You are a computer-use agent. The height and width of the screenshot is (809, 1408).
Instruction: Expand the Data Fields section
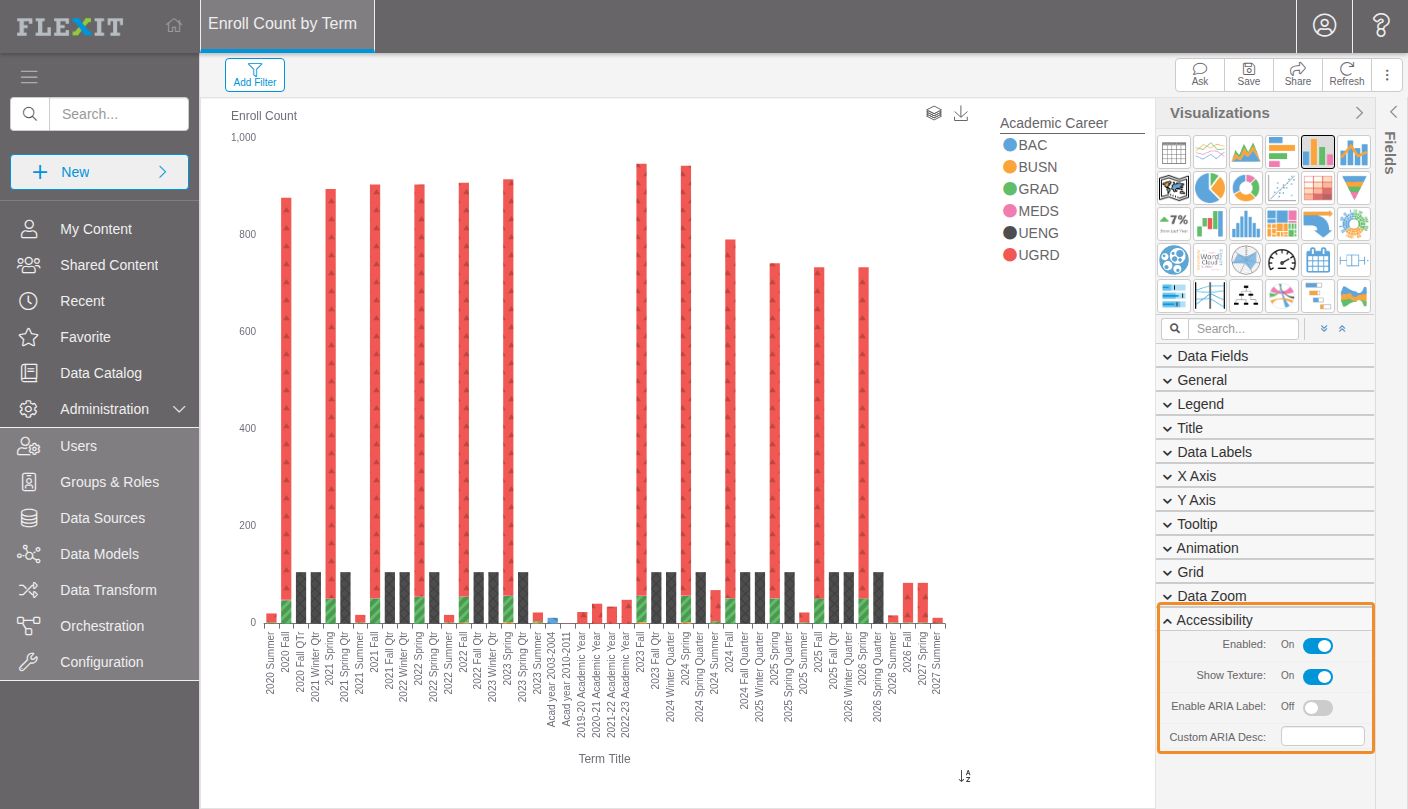[x=1265, y=356]
